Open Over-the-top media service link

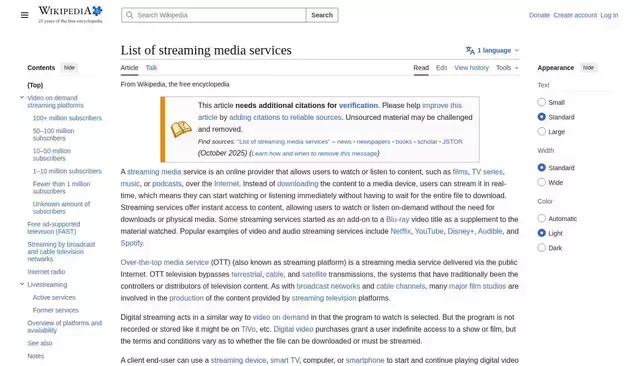pos(164,262)
